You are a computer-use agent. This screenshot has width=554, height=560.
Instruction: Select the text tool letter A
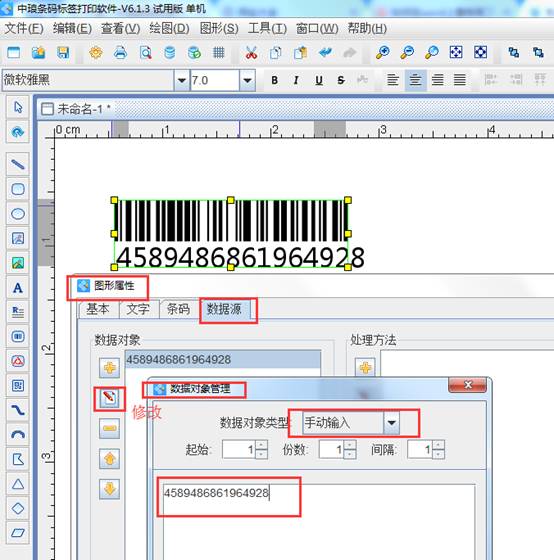pos(18,288)
